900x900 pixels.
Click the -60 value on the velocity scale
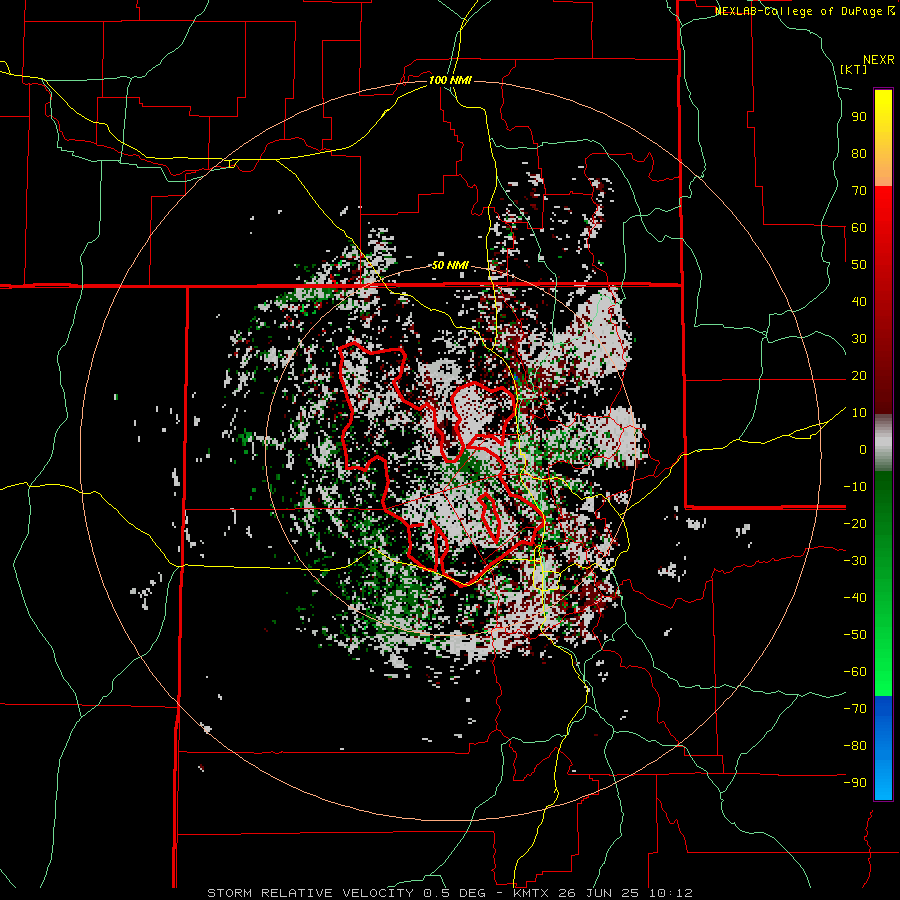pyautogui.click(x=855, y=672)
